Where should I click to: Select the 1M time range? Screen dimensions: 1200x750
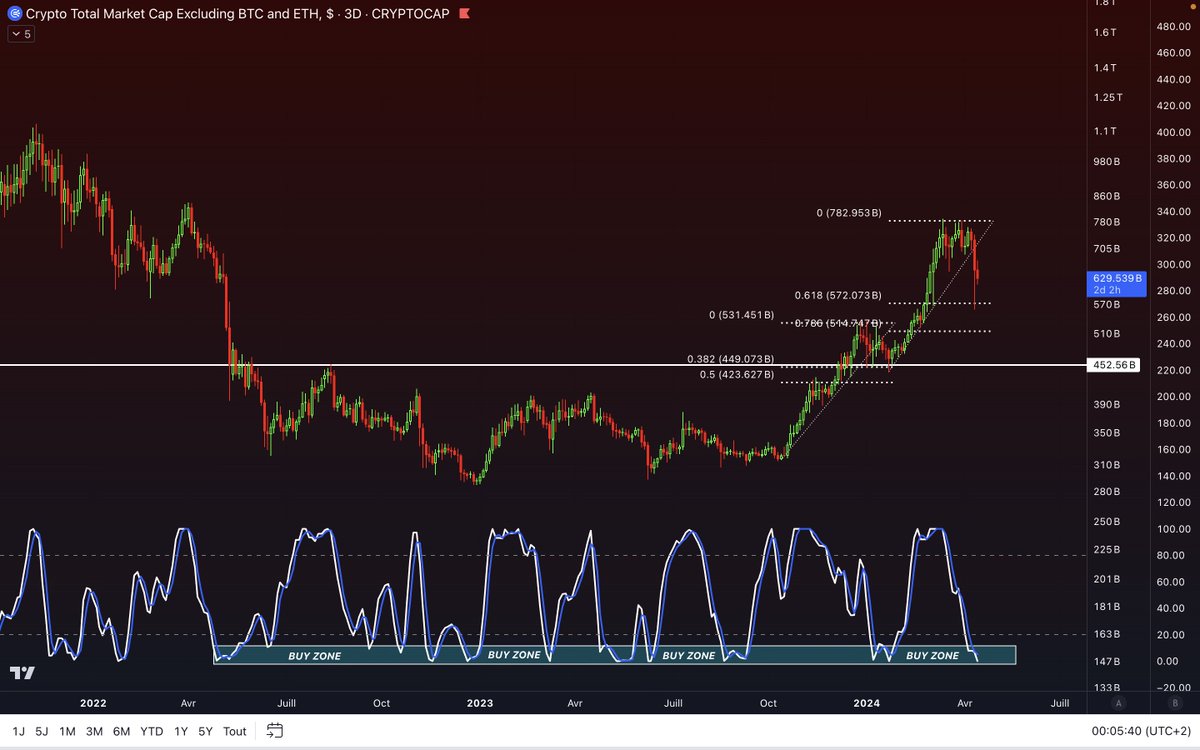click(68, 731)
